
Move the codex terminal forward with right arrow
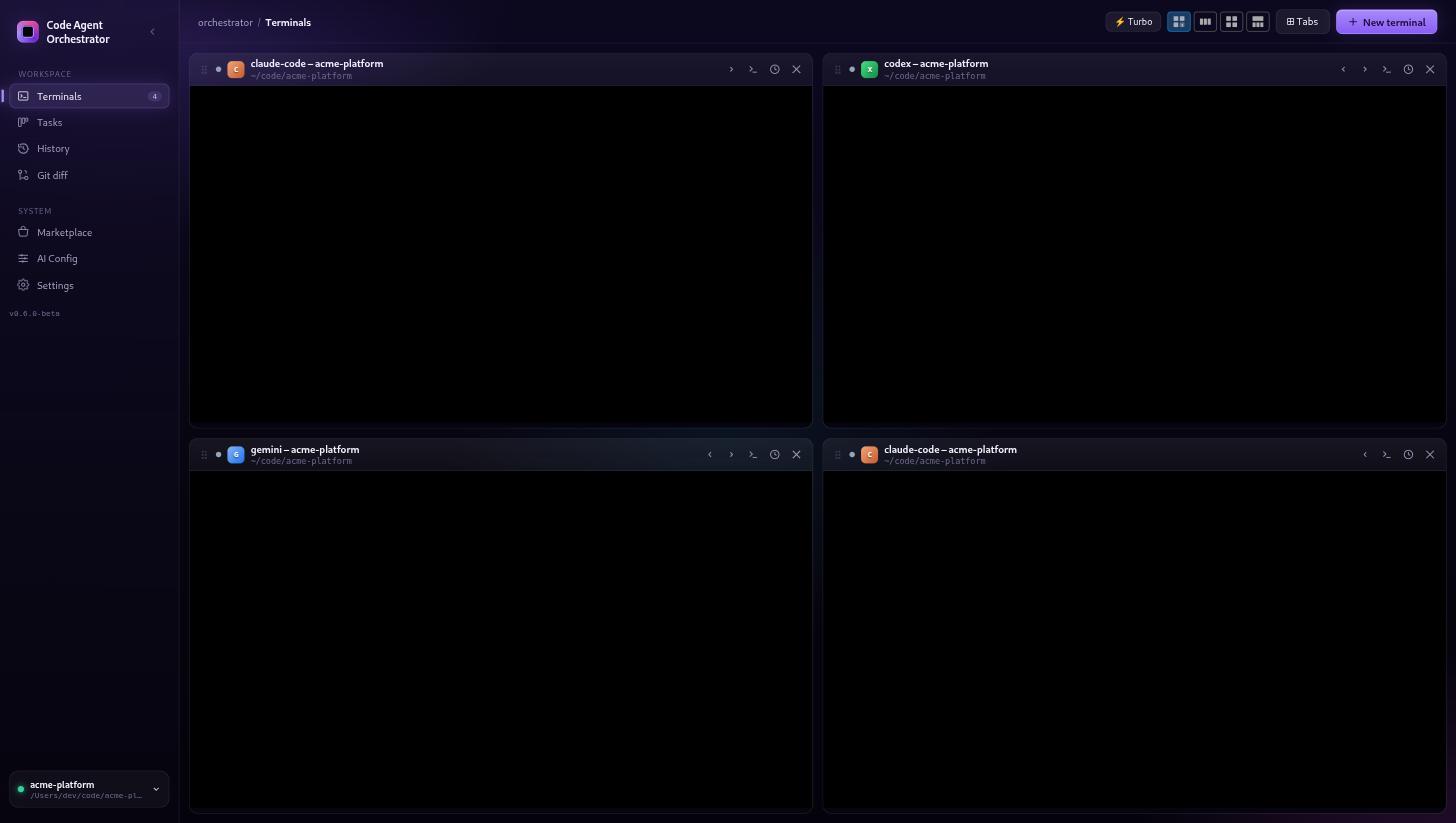1365,69
